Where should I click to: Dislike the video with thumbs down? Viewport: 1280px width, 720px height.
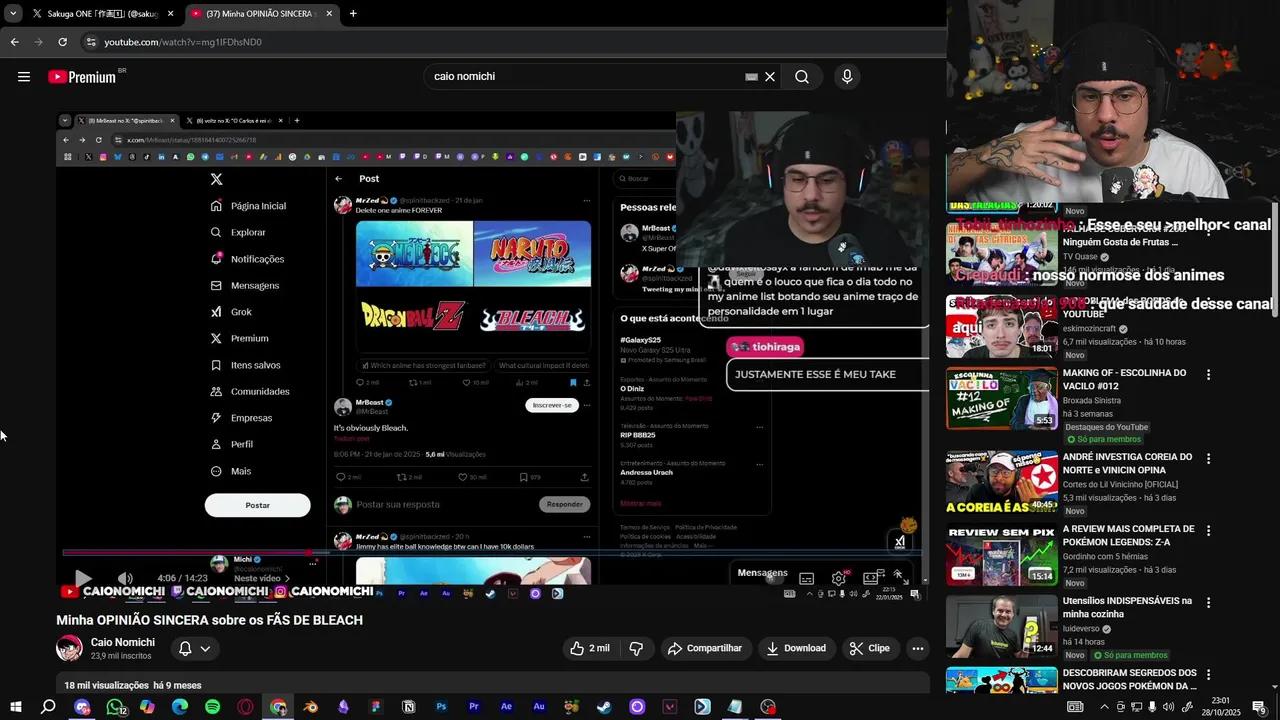[636, 648]
